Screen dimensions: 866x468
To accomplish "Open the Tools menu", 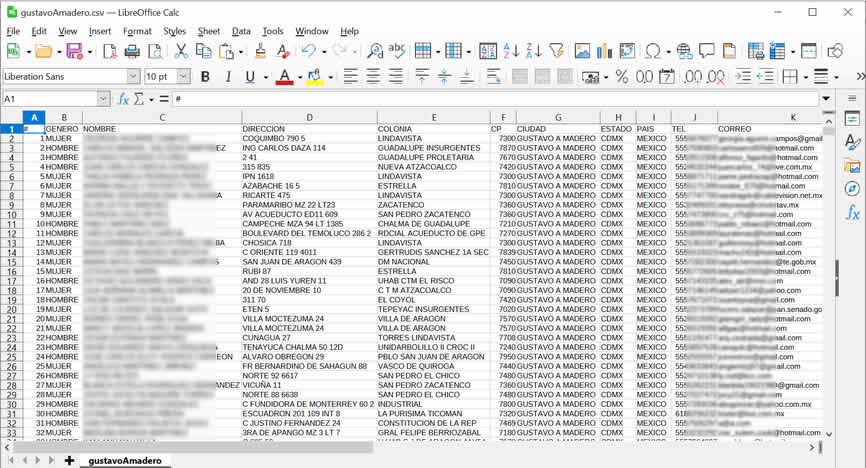I will 273,31.
